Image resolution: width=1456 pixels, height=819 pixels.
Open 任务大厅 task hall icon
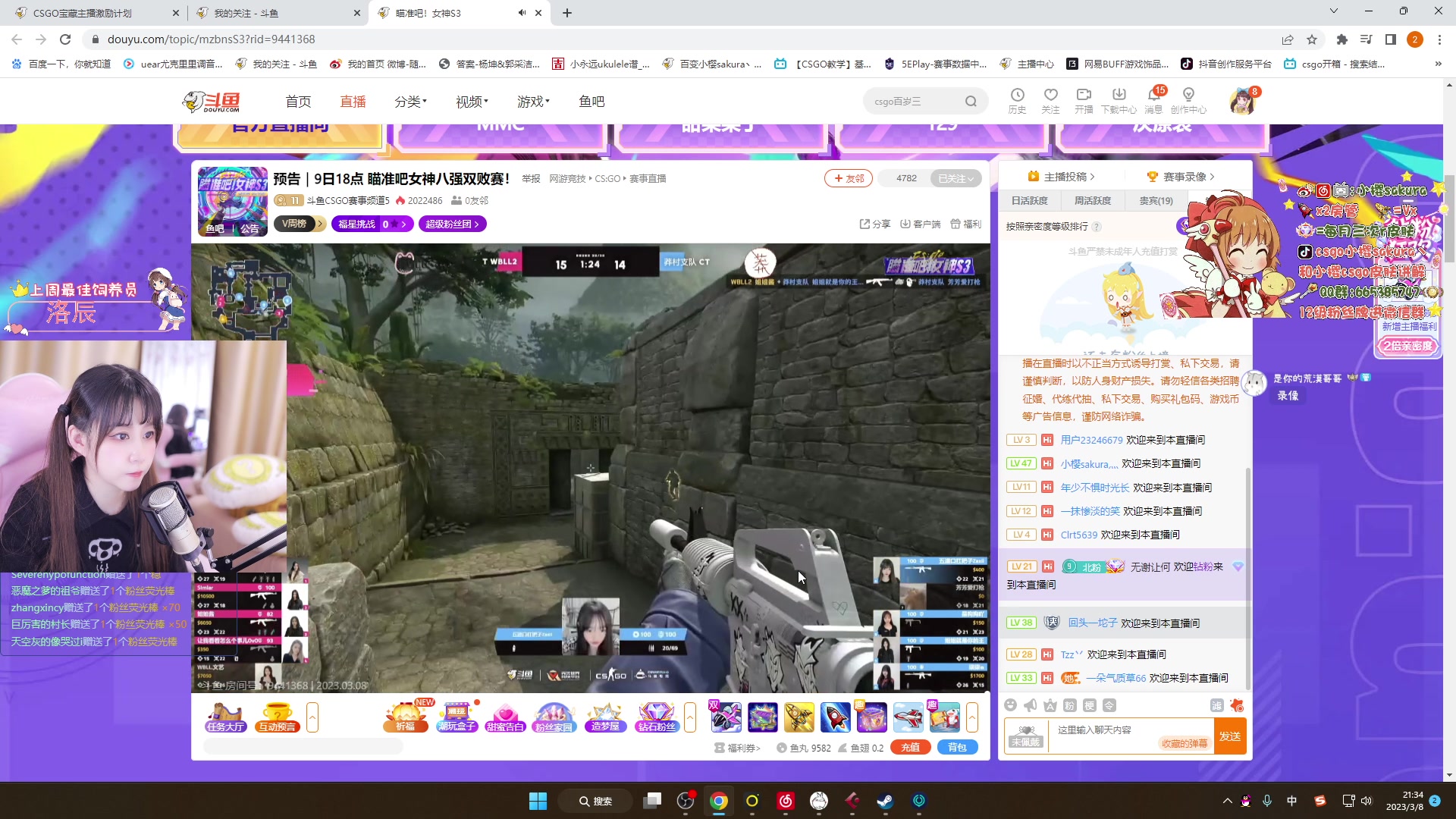point(225,717)
